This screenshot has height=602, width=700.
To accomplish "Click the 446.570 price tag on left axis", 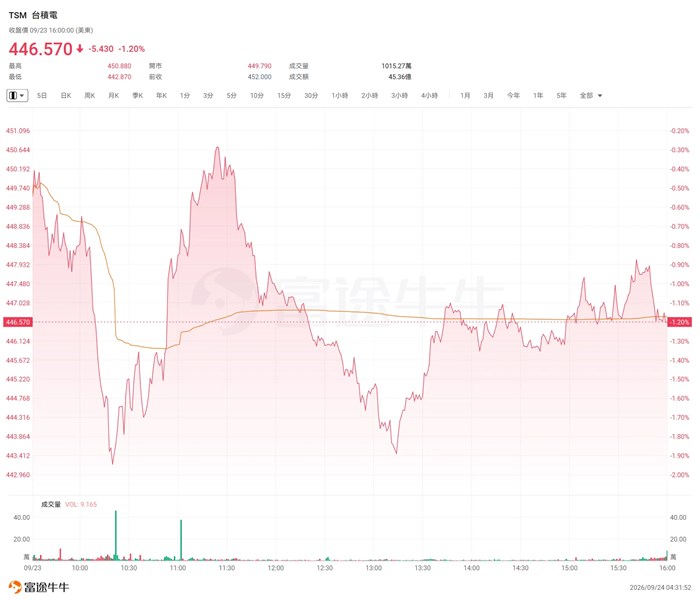I will pos(18,322).
